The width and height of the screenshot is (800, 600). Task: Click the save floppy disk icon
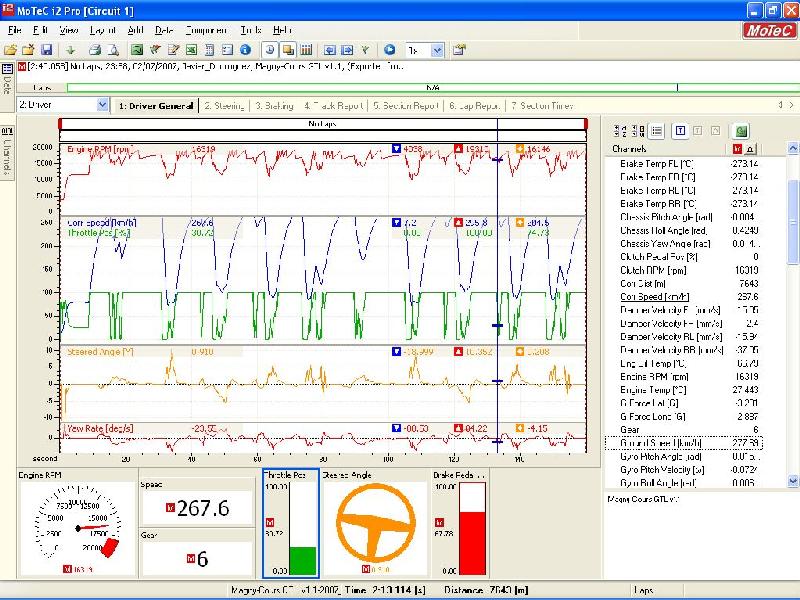tap(46, 49)
